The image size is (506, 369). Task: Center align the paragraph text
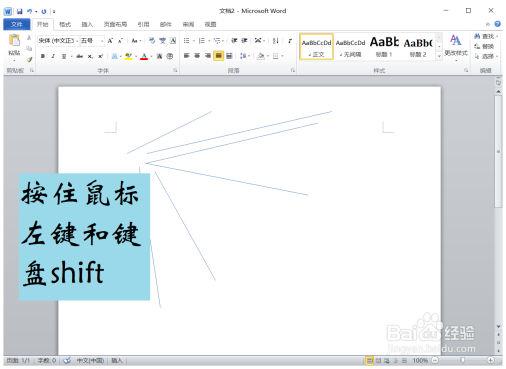point(197,56)
